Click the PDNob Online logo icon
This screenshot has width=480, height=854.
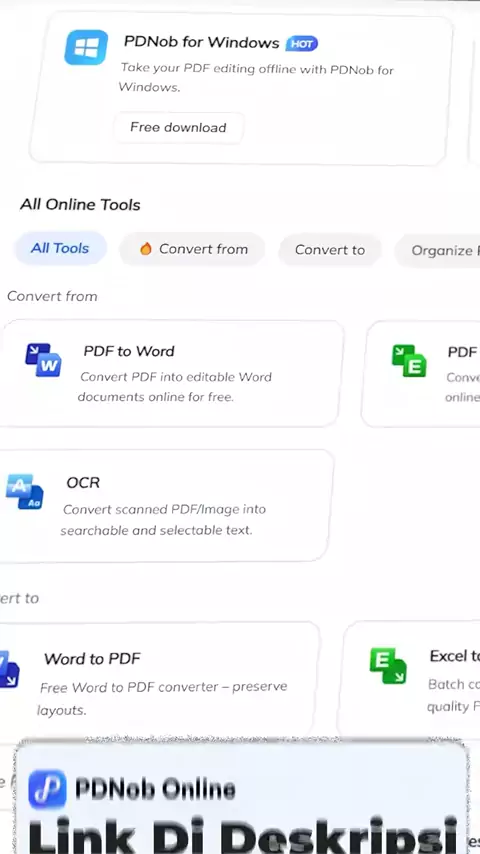point(47,789)
